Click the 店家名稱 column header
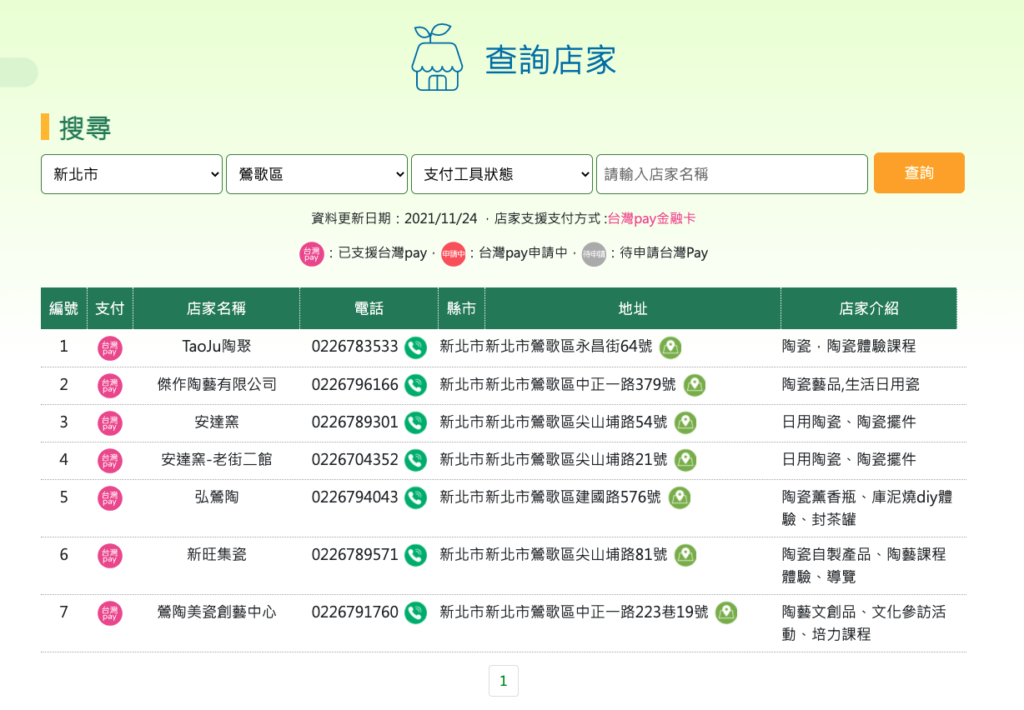Screen dimensions: 1024x710 (216, 309)
